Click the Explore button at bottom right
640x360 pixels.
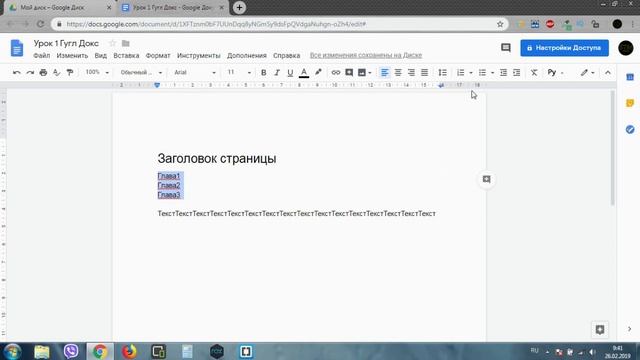click(x=600, y=330)
